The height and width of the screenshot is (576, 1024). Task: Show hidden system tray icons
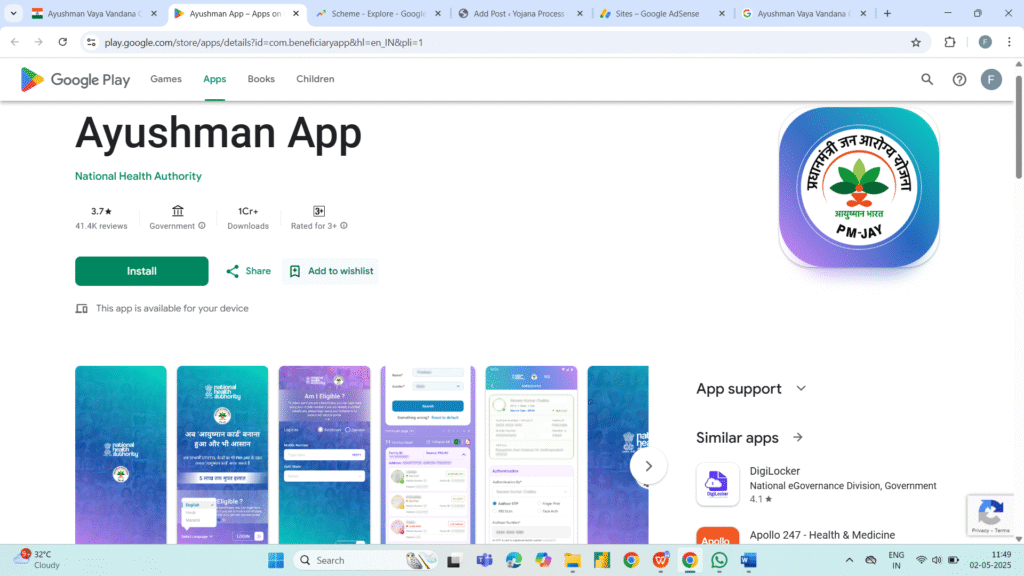click(x=849, y=560)
